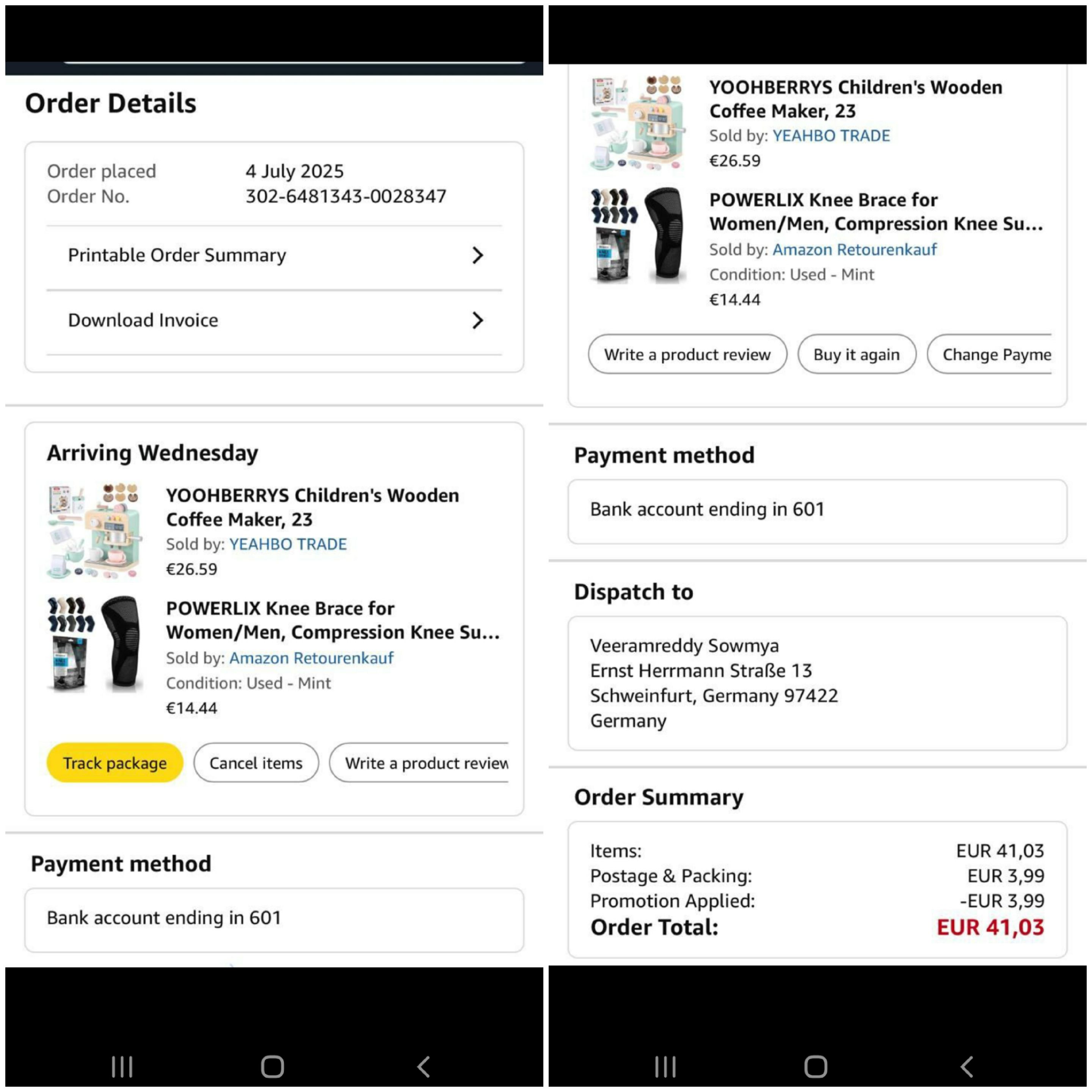Tap back arrow icon on left phone
1092x1092 pixels.
tap(424, 1067)
